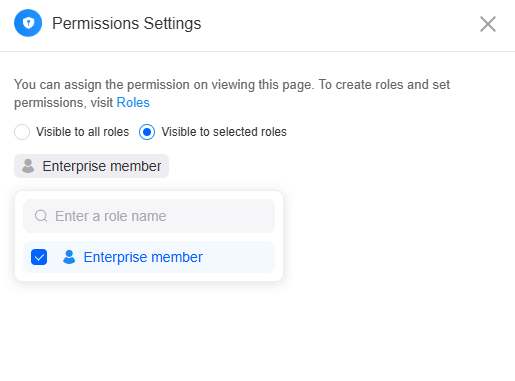Click the highlighted Enterprise member option row
The height and width of the screenshot is (381, 515).
(x=149, y=257)
